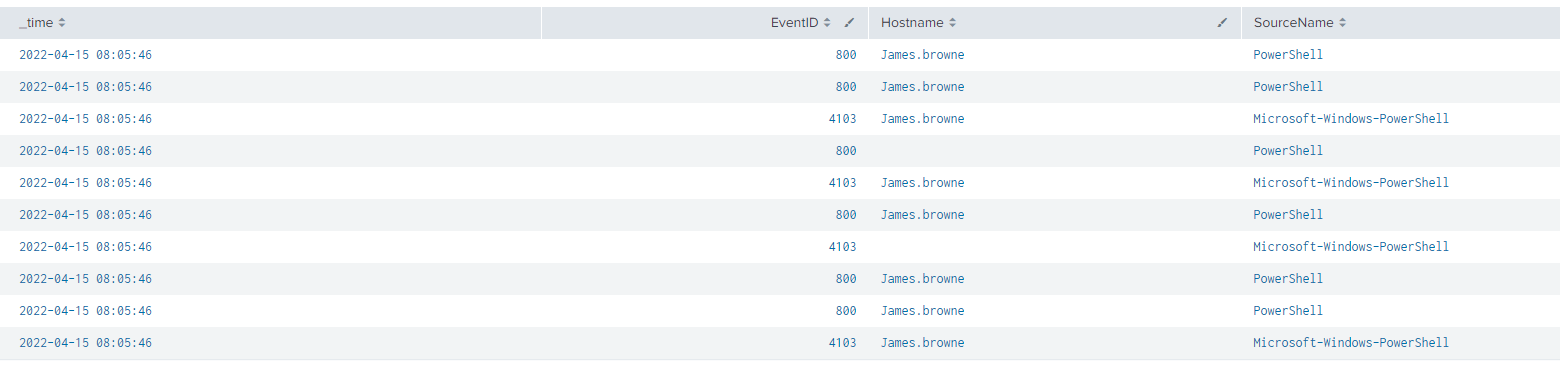Screen dimensions: 1560x371
Task: Open the timestamp in the bottom result row
Action: [x=86, y=343]
